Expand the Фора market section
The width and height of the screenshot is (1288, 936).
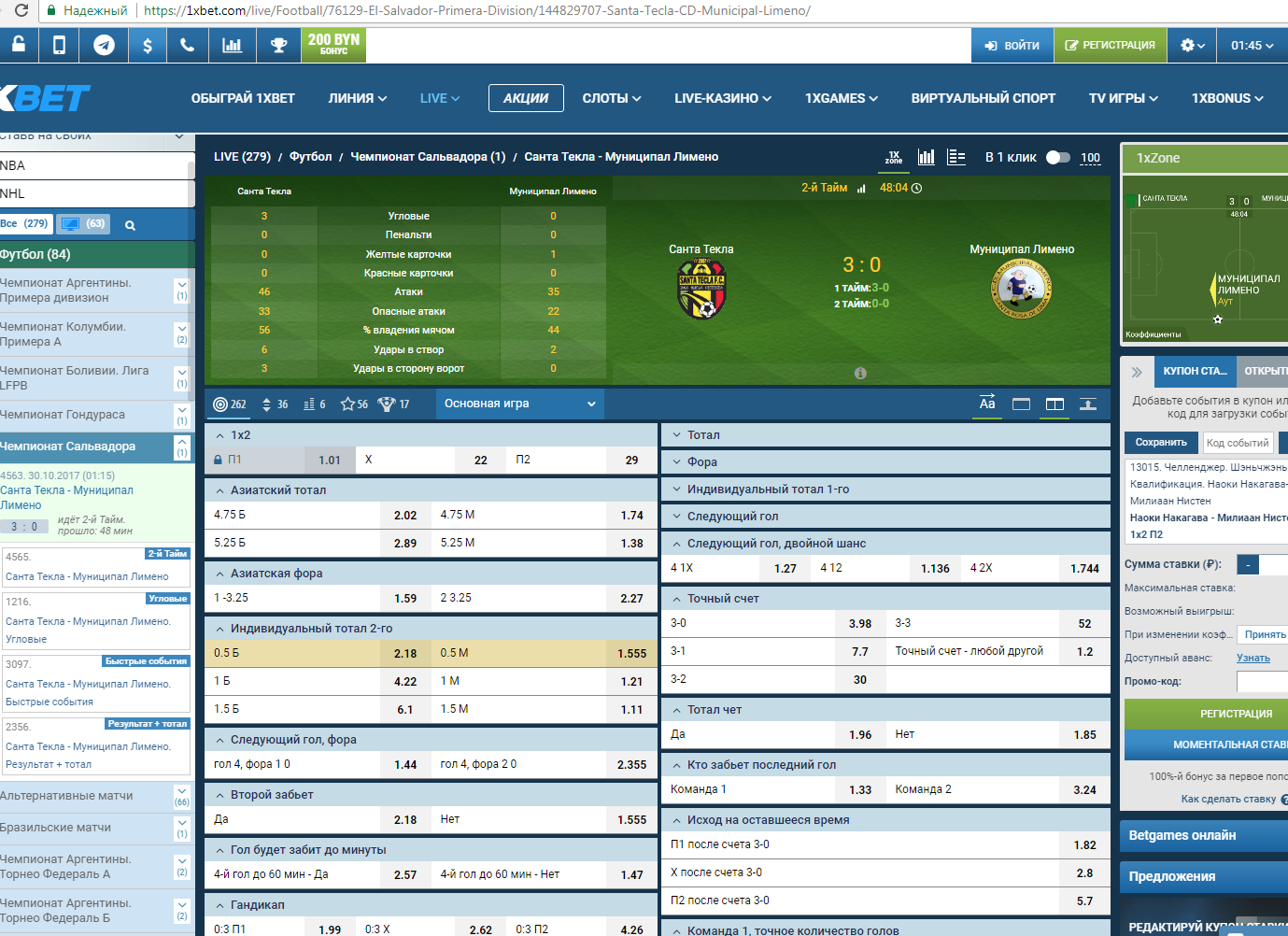(x=885, y=462)
